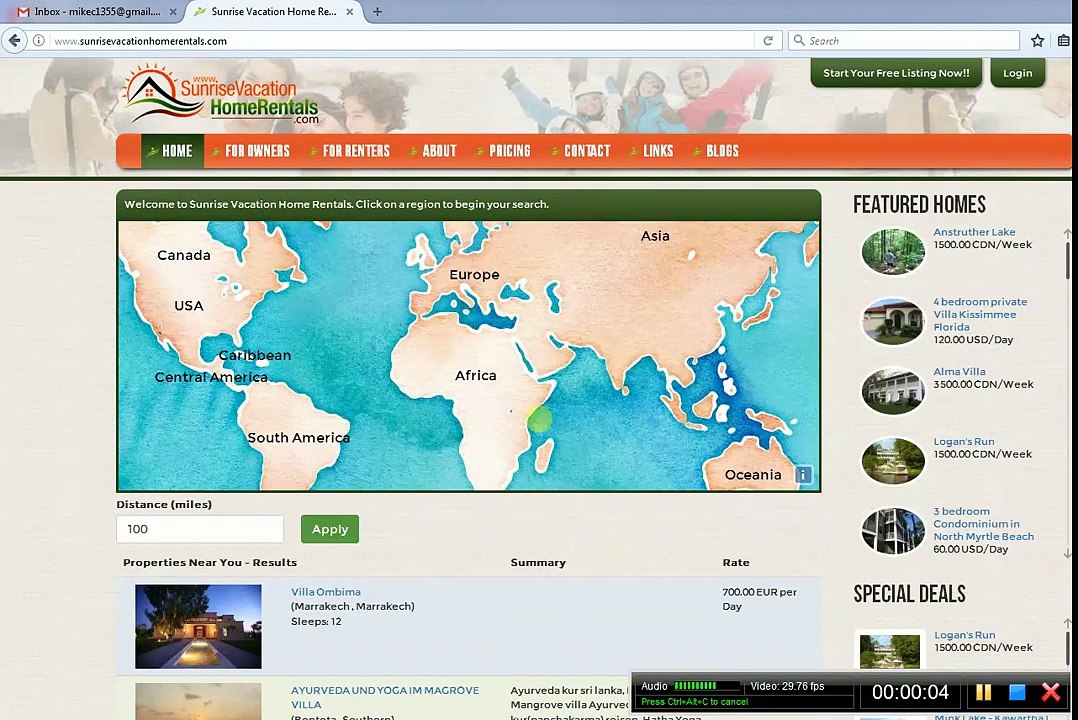Select the Caribbean region on map

point(255,355)
